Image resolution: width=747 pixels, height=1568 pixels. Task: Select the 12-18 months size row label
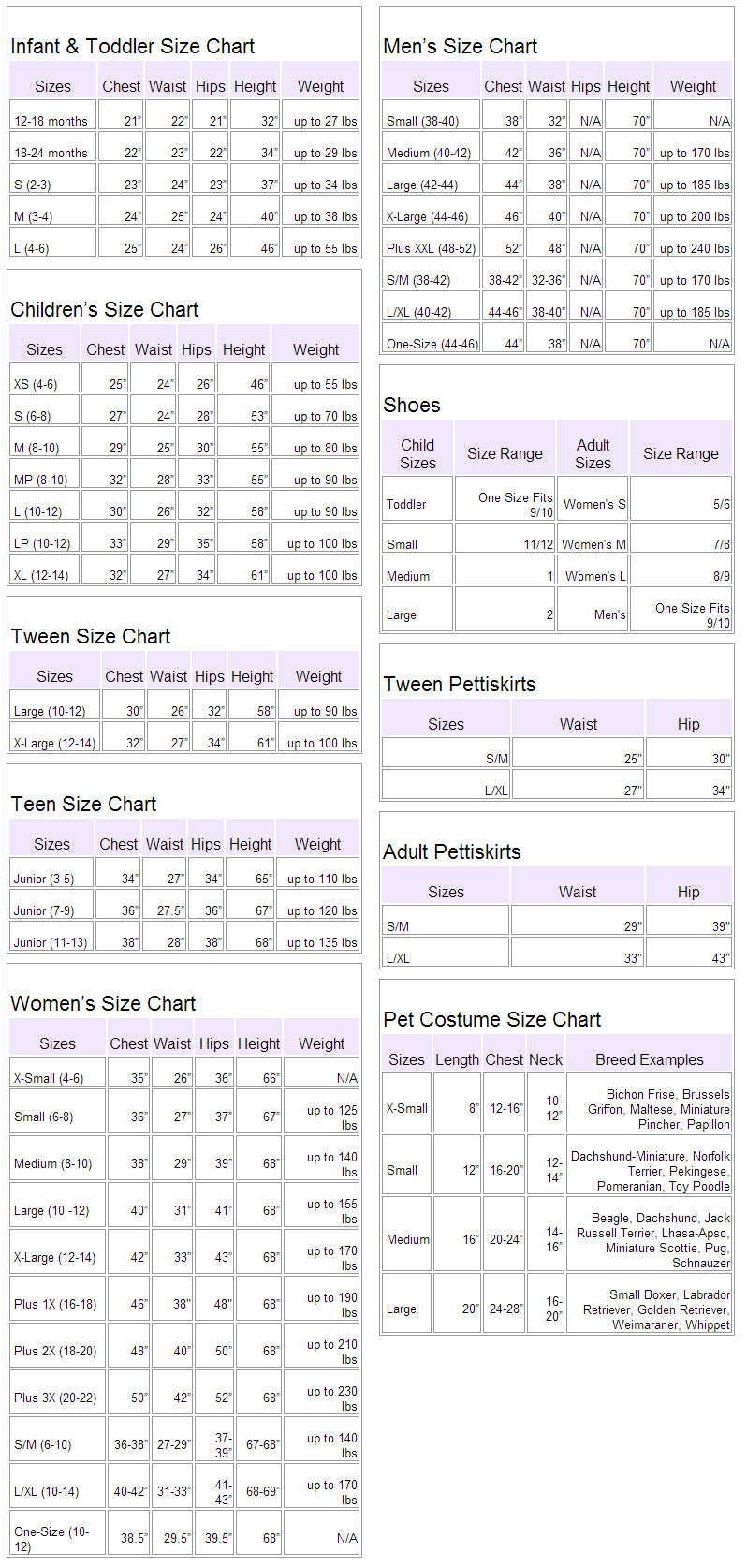pos(51,121)
